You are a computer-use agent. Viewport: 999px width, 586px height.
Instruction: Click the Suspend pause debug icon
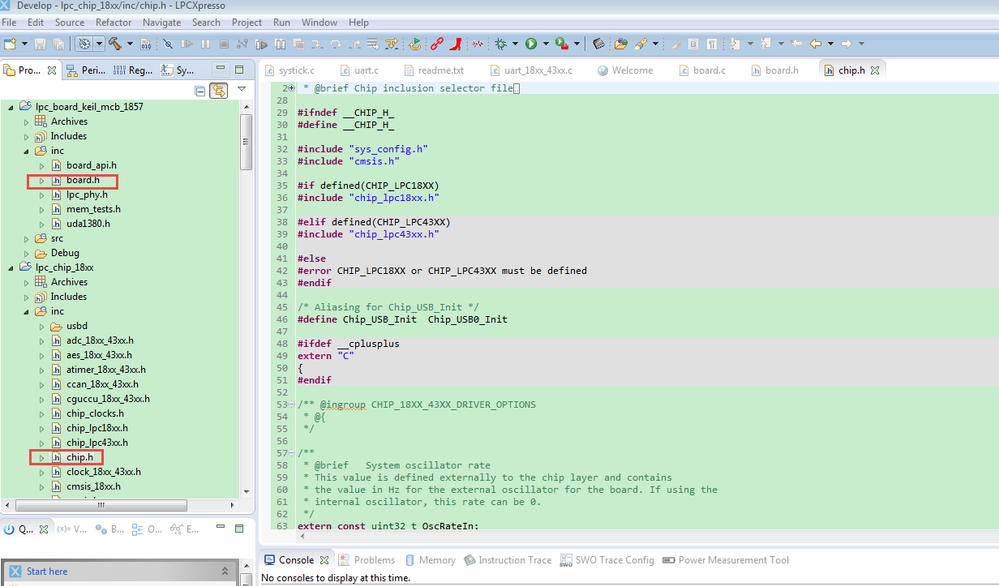click(x=205, y=44)
